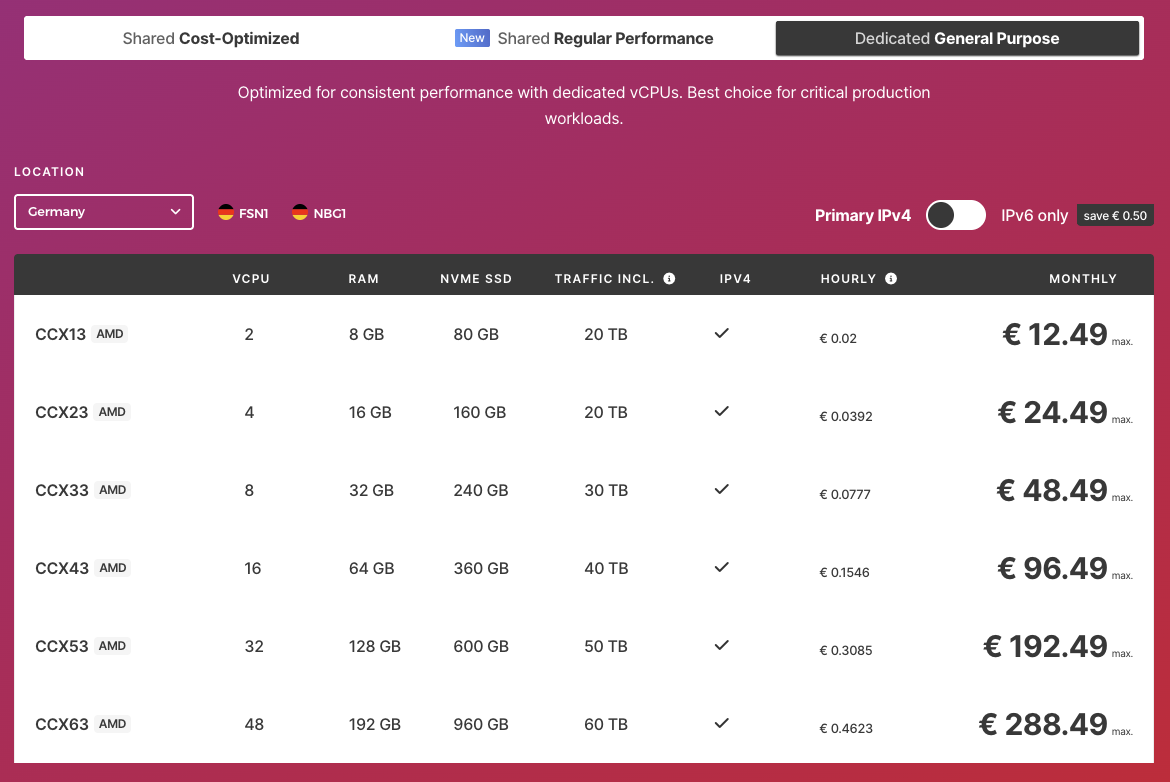Select the IPv6 only label option
Screen dimensions: 1170x782
pos(1034,215)
